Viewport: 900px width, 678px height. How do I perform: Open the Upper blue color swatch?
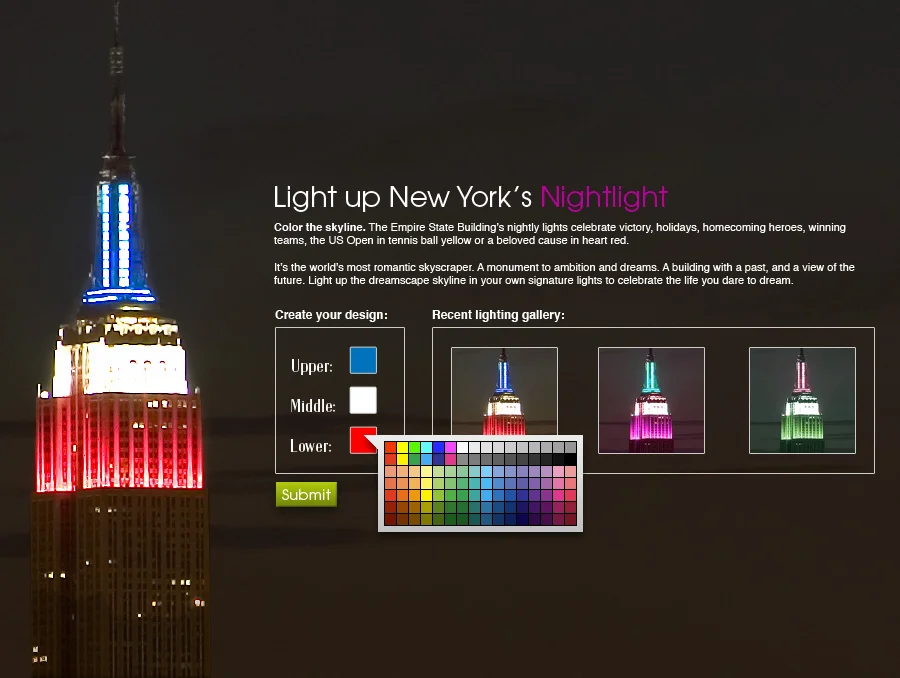(x=363, y=360)
